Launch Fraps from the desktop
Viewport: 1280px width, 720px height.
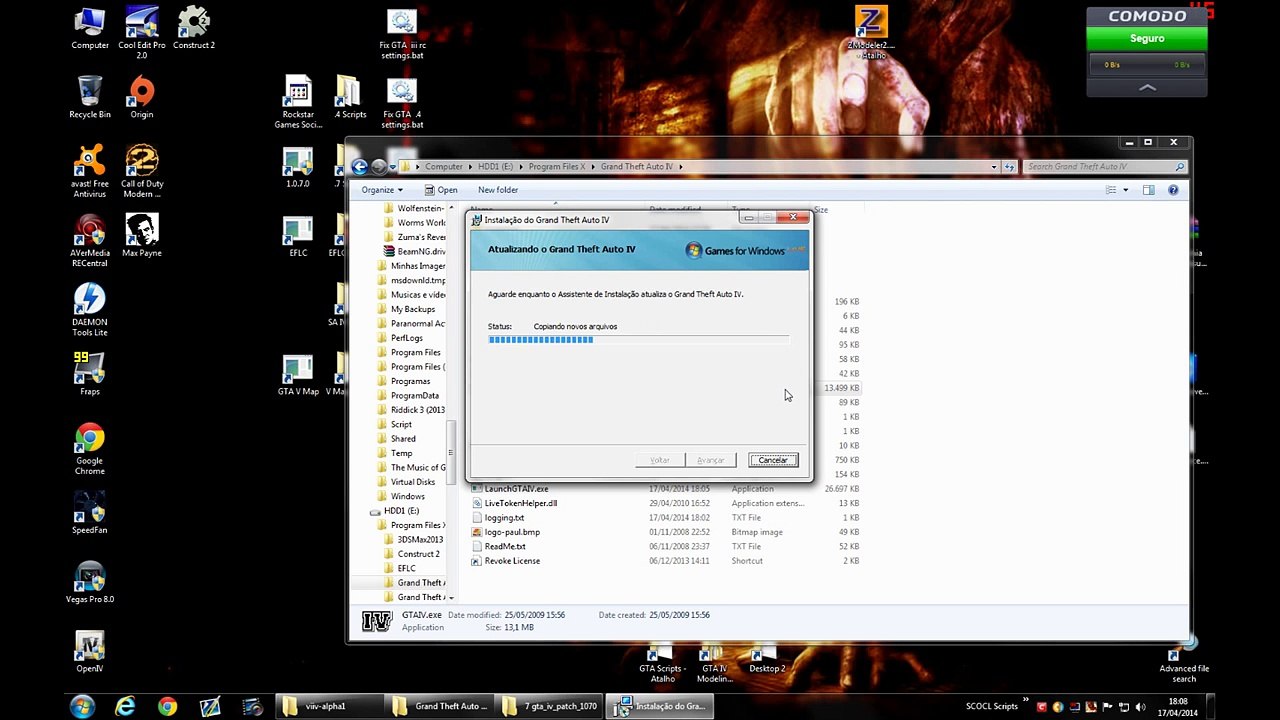click(x=90, y=375)
